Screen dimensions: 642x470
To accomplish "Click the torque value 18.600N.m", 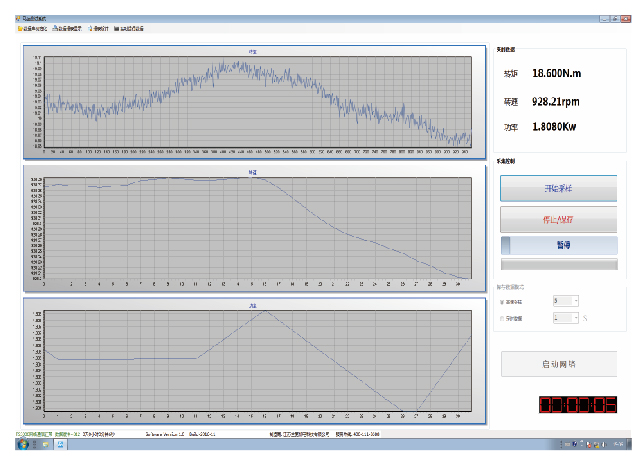I will pos(556,73).
